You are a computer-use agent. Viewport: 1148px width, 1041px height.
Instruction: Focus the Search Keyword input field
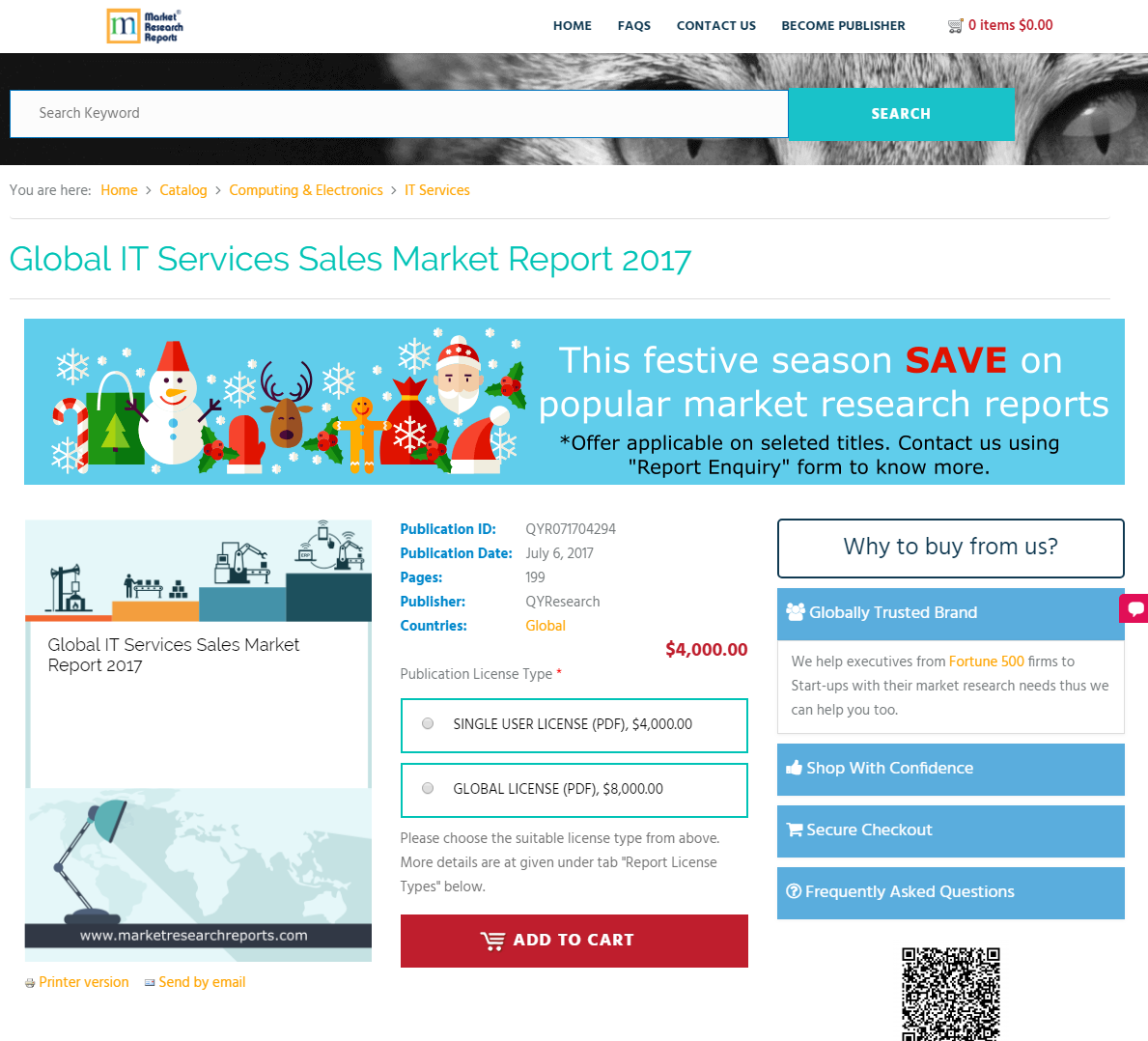399,114
